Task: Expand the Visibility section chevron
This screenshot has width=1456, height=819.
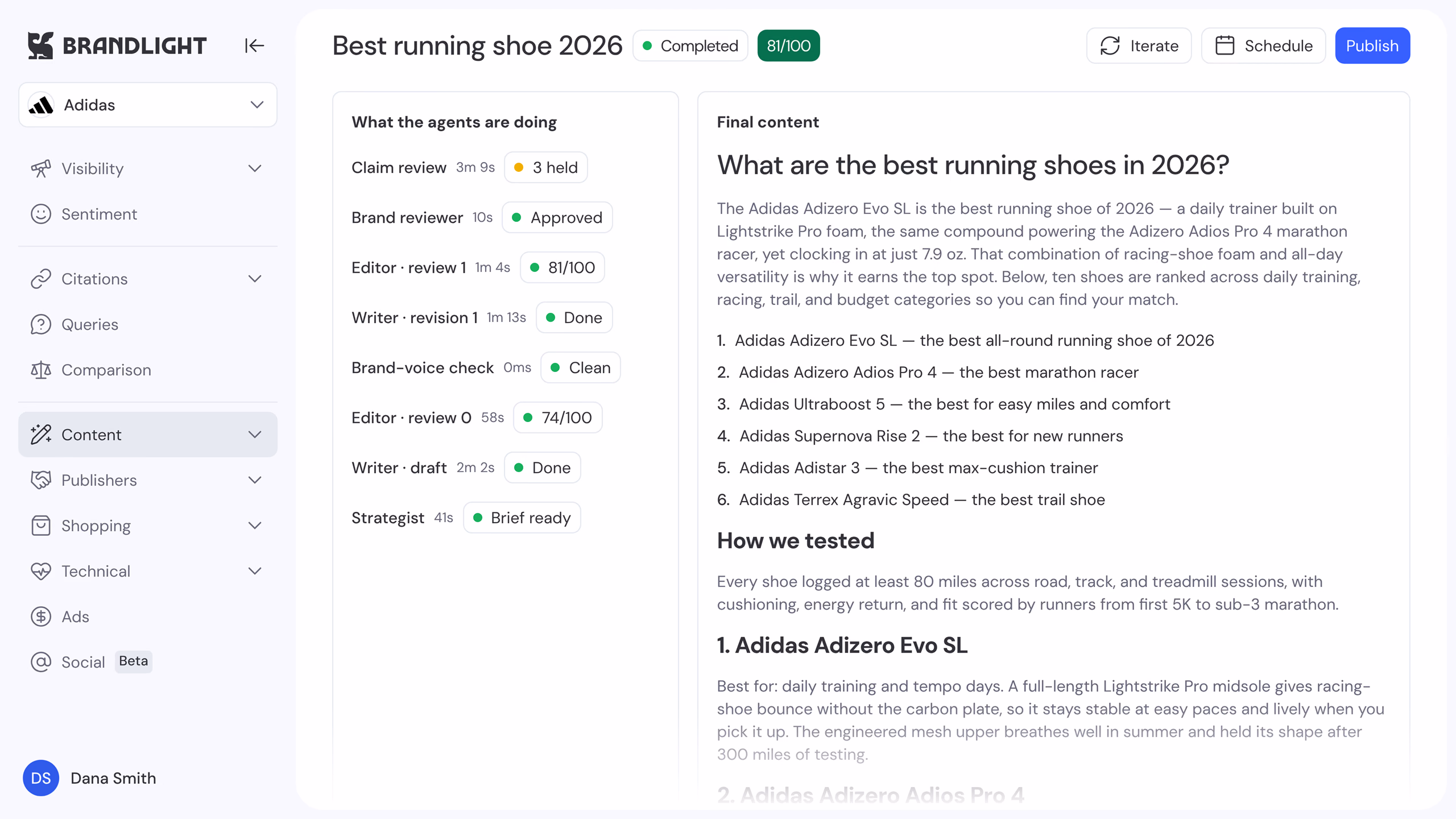Action: 255,168
